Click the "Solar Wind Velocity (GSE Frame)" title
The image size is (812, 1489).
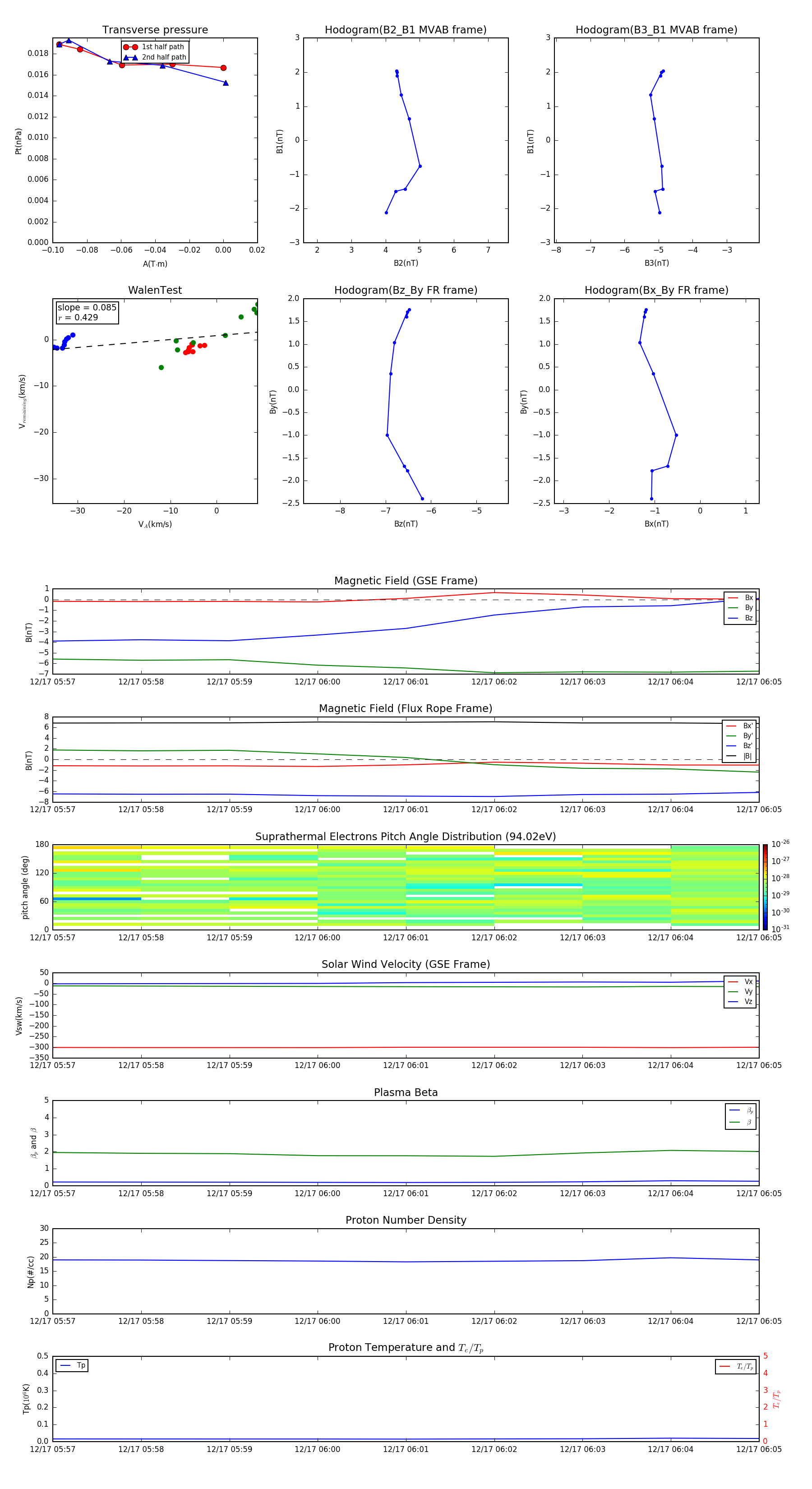(406, 965)
